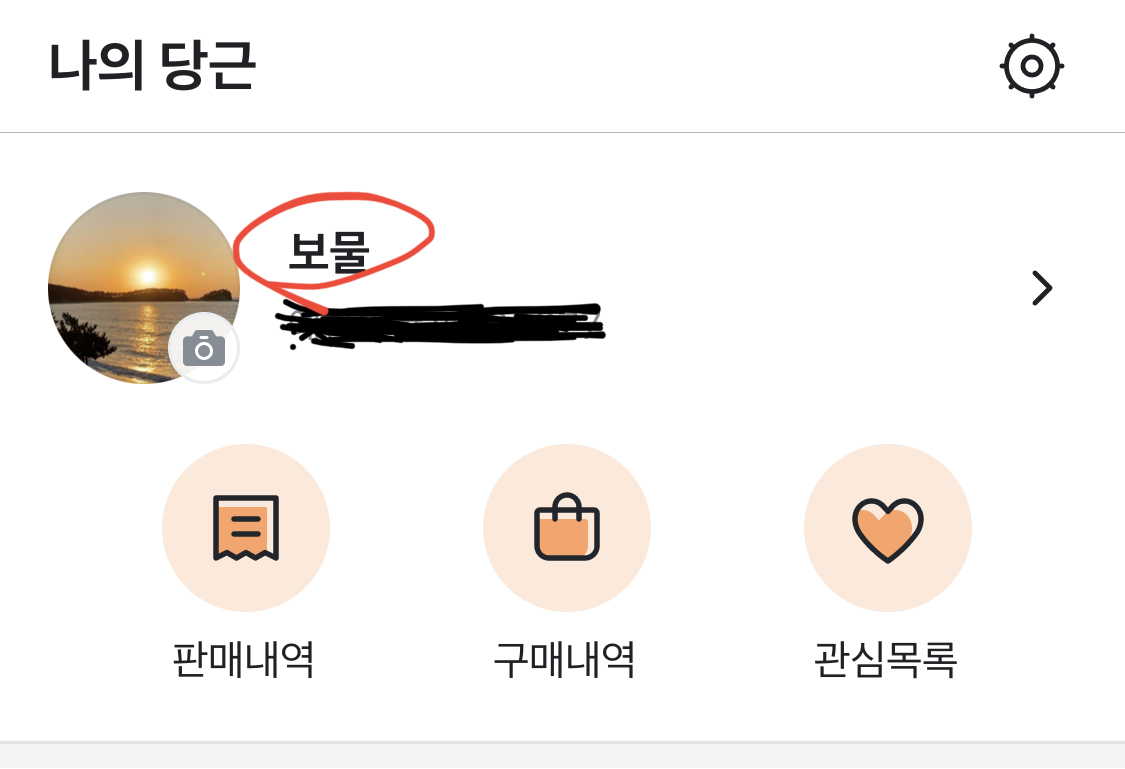Open the 구매내역 shopping bag icon
The width and height of the screenshot is (1125, 769).
coord(567,528)
